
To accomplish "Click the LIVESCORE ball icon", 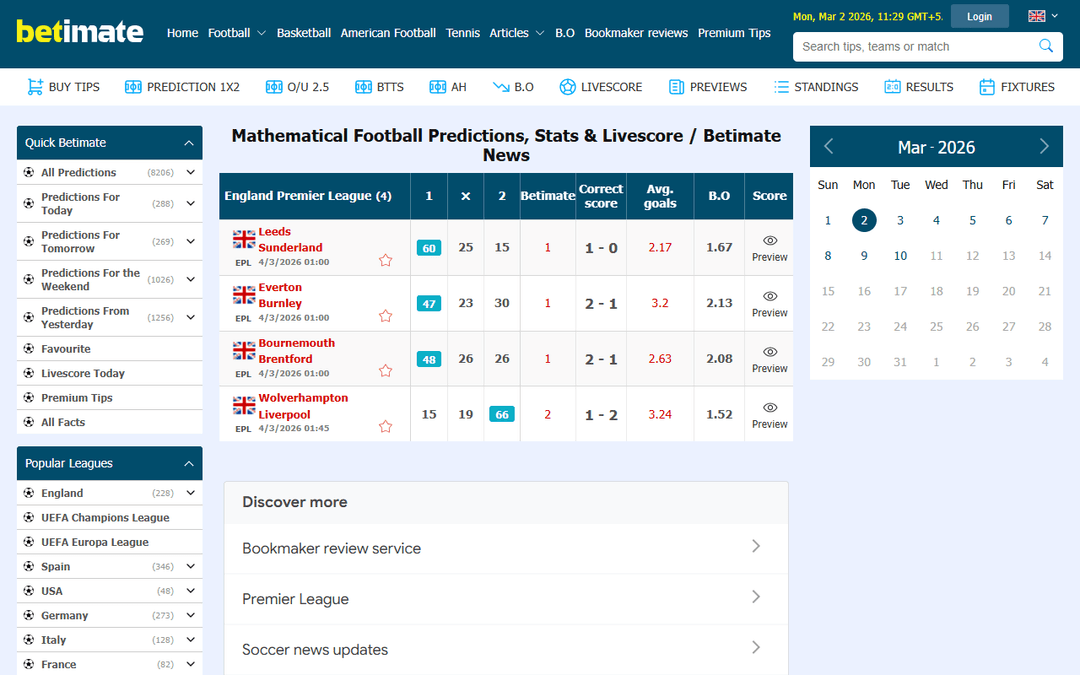I will [568, 87].
